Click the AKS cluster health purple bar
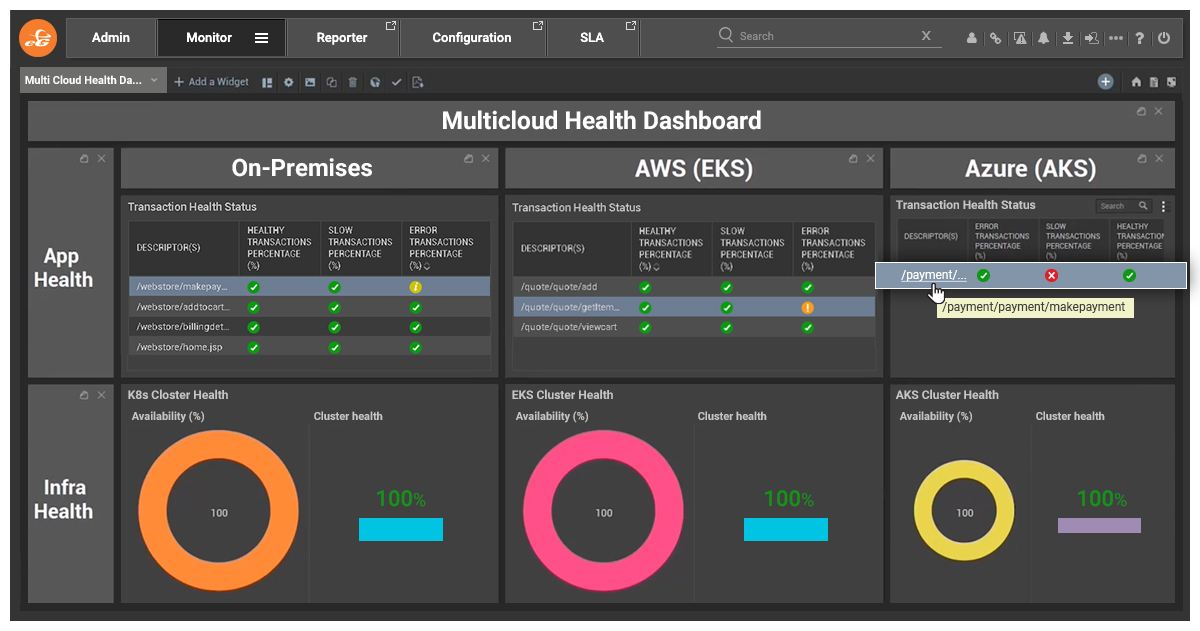The height and width of the screenshot is (631, 1200). pos(1099,525)
